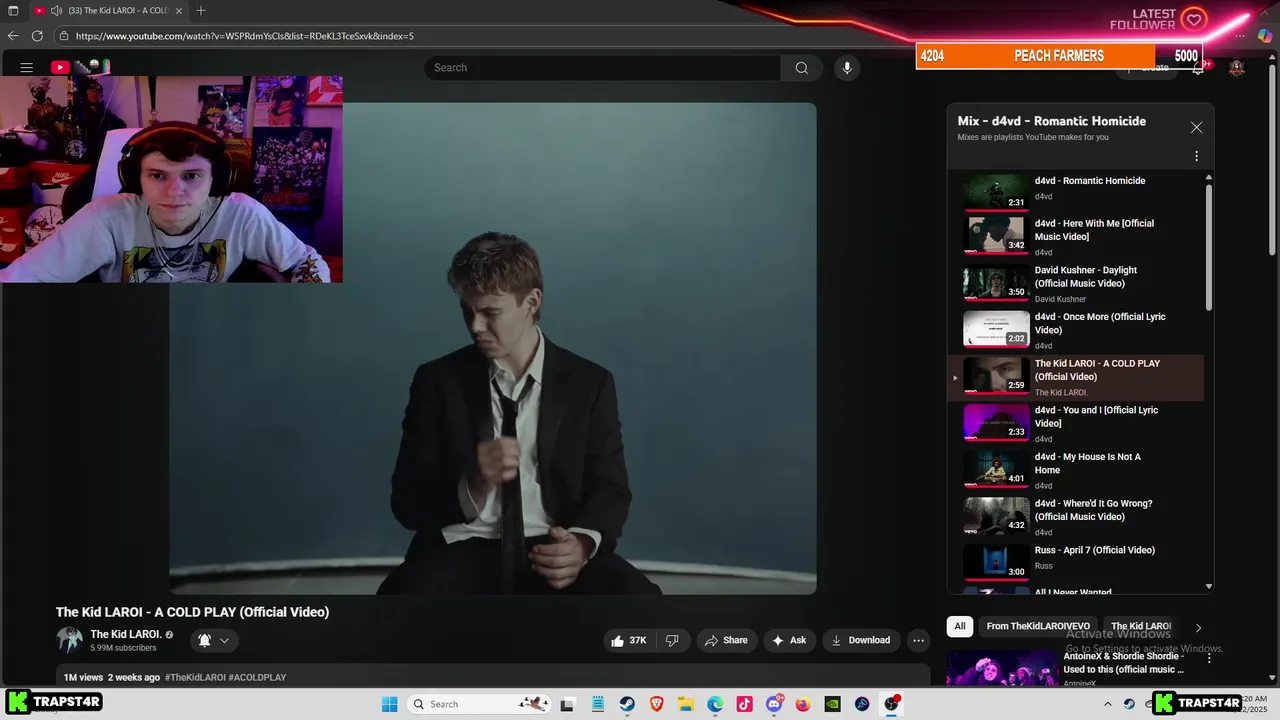Open The Kid LAROI channel avatar

[70, 640]
